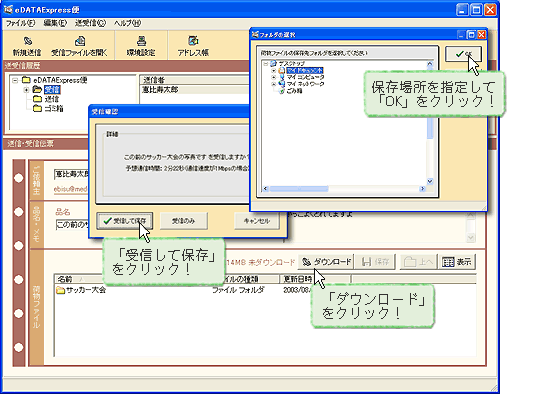
Task: Select ごみ箱 in folder dialog tree
Action: pos(295,91)
